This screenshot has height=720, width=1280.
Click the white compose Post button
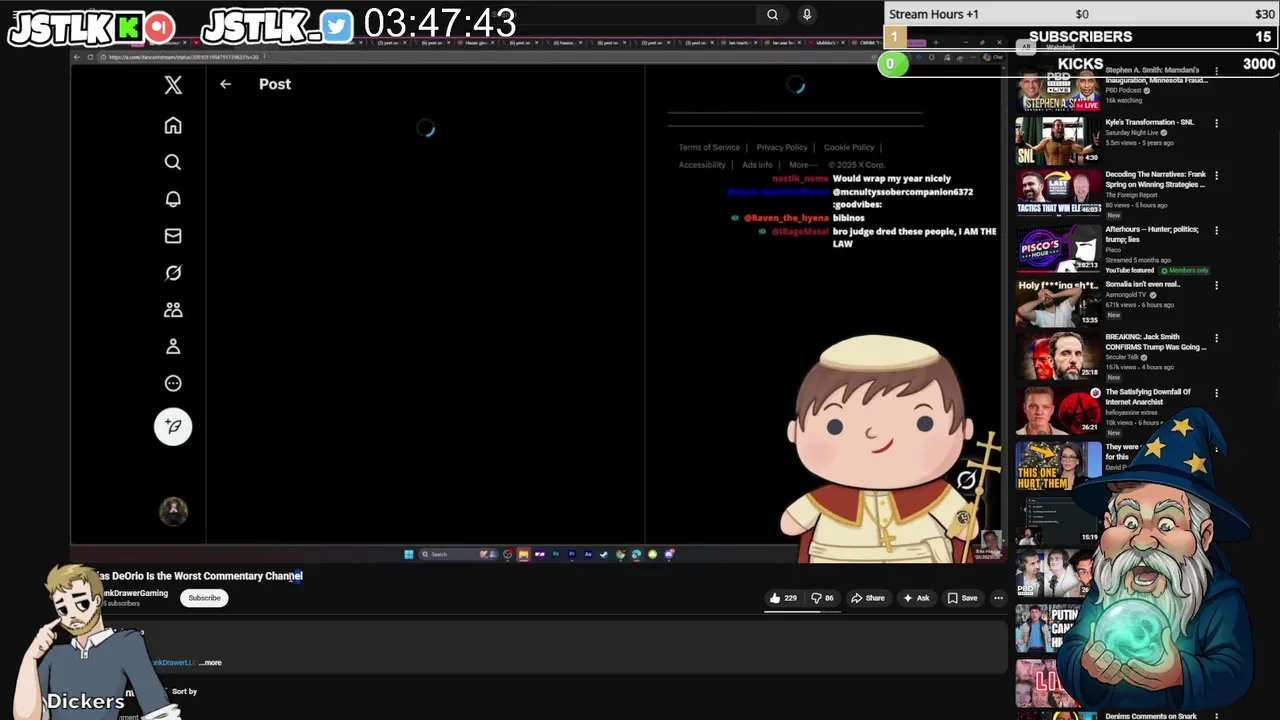173,426
